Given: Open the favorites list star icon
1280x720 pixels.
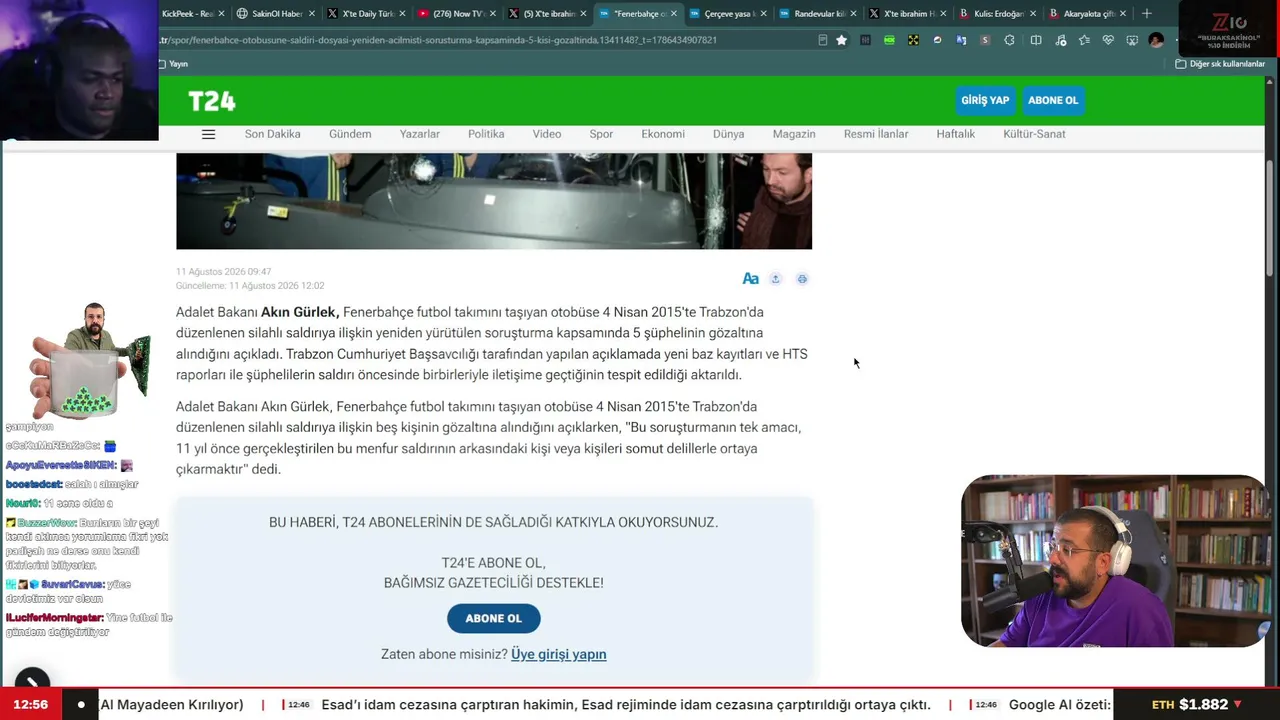Looking at the screenshot, I should coord(1084,40).
